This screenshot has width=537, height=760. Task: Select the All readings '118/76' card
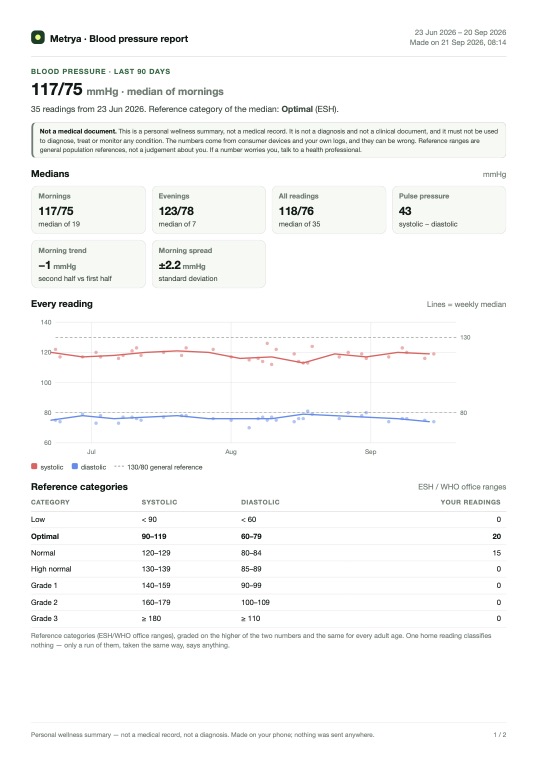329,210
